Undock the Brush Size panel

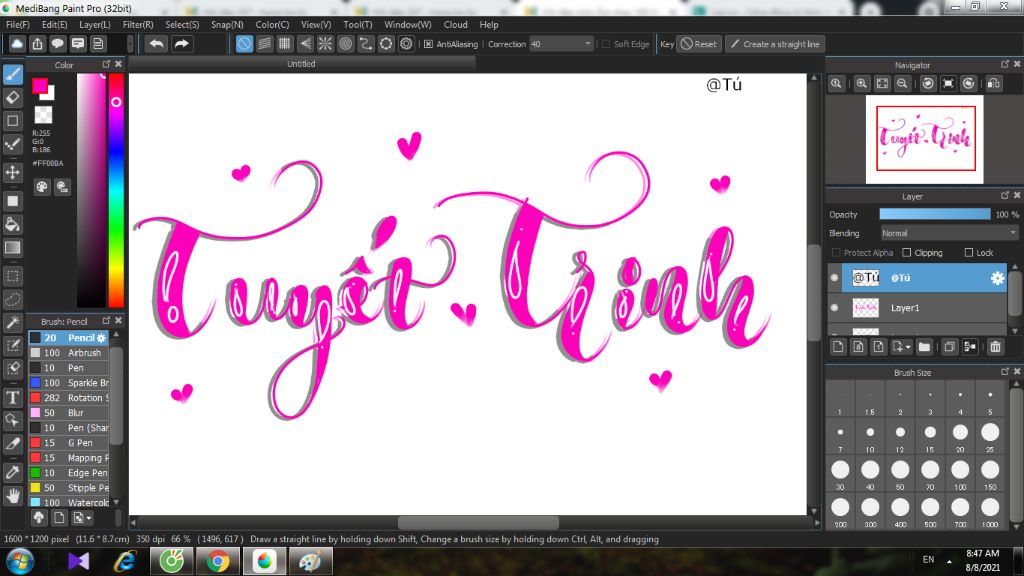pyautogui.click(x=1004, y=372)
